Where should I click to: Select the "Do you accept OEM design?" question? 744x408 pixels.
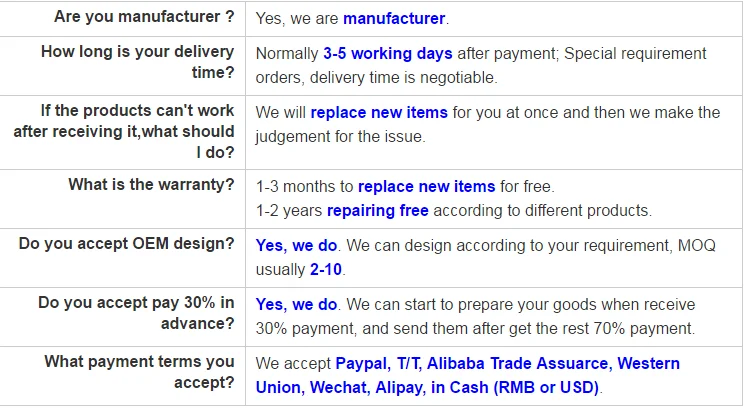pos(127,244)
